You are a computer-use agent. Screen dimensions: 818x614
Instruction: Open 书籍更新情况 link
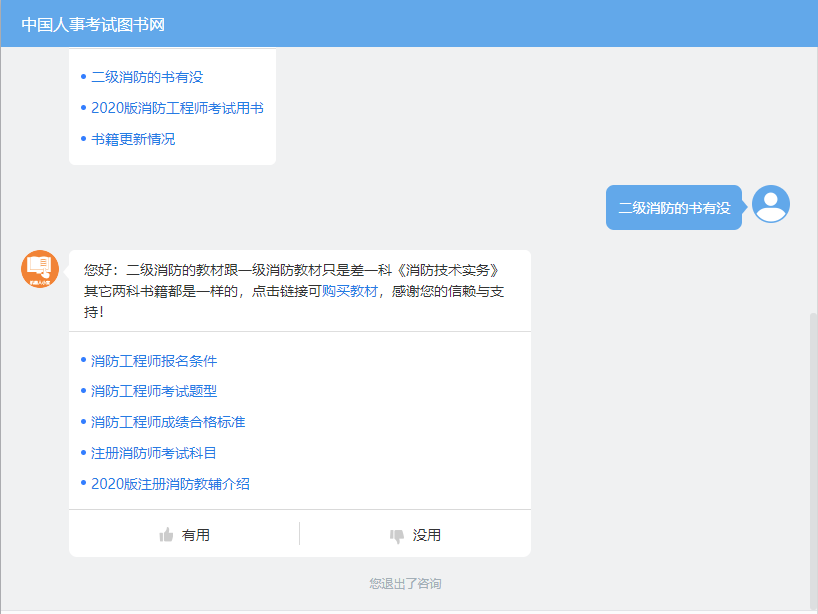pos(133,139)
